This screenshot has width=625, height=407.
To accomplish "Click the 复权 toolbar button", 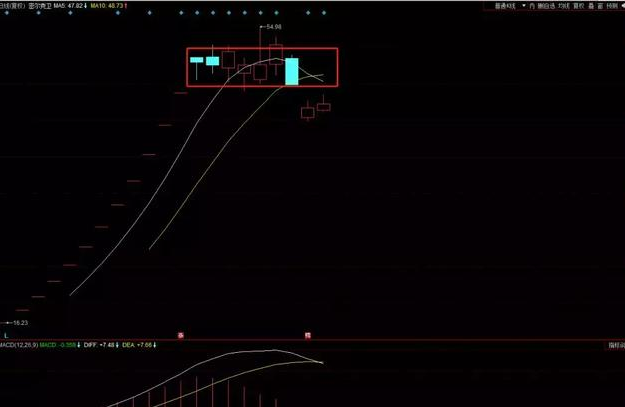I will coord(578,6).
